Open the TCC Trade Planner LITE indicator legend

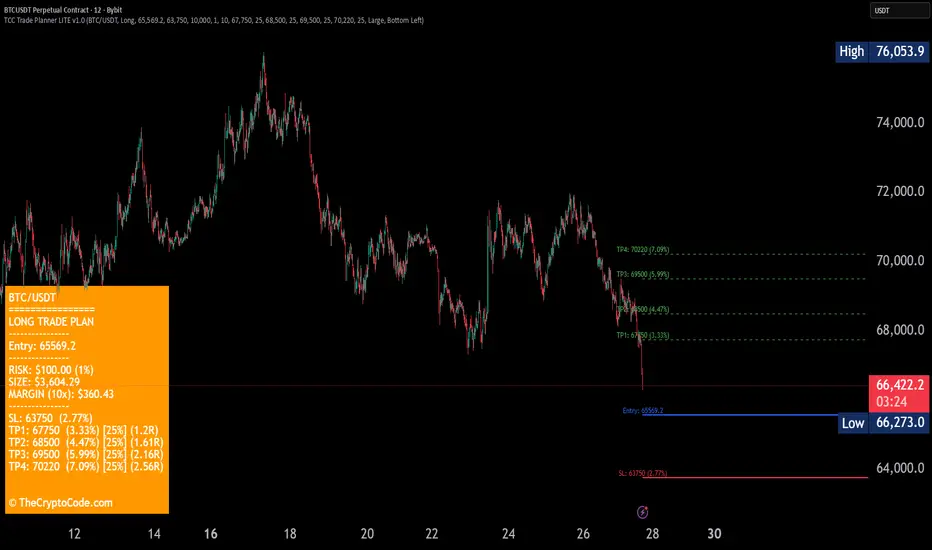[214, 20]
